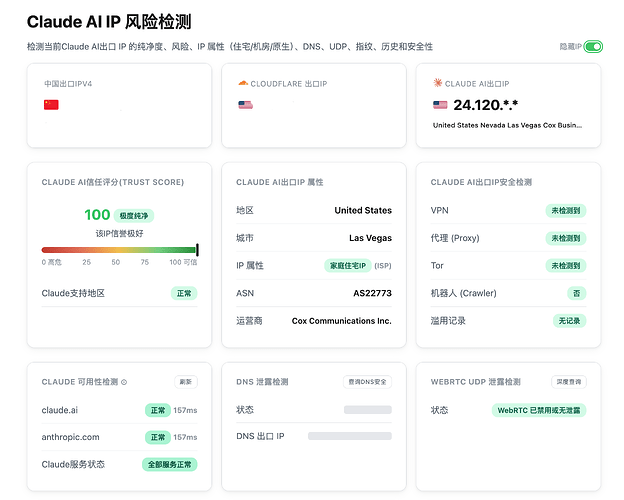
Task: Click the 深度查询 button
Action: click(x=569, y=382)
